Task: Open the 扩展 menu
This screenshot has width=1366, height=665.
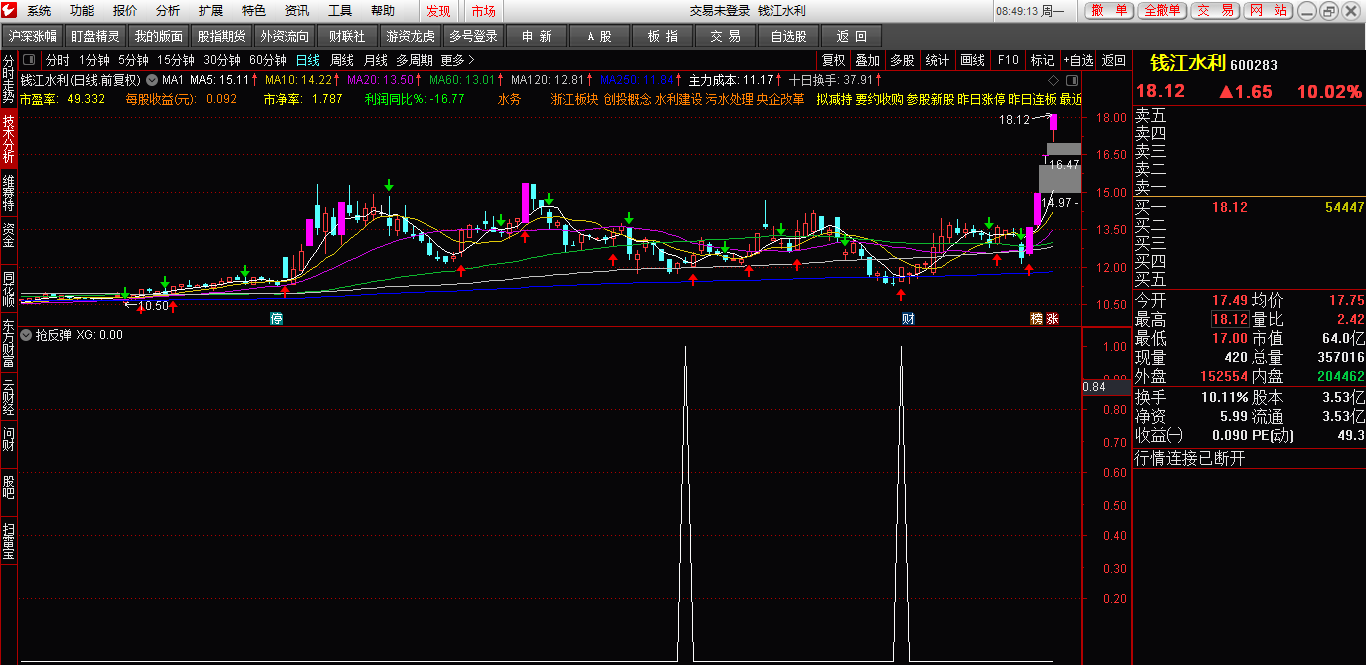Action: coord(211,11)
